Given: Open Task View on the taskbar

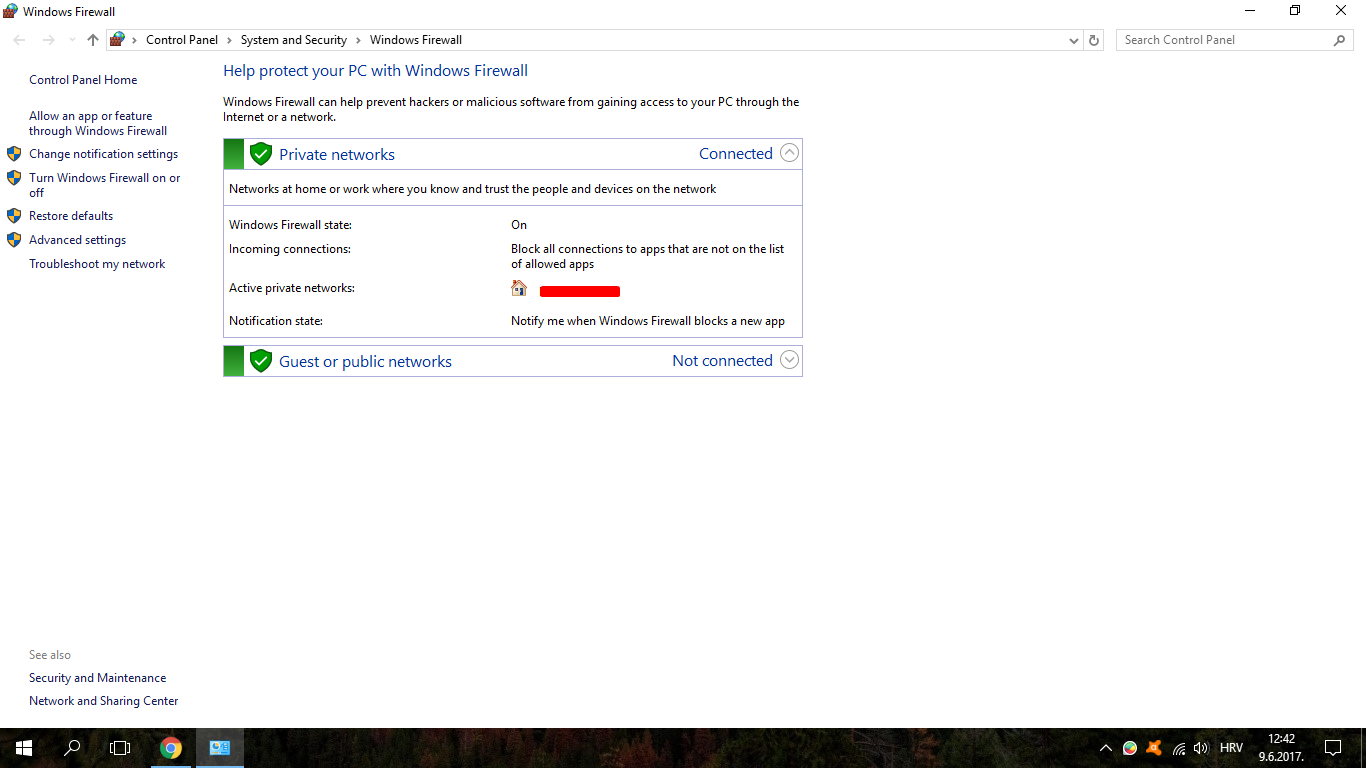Looking at the screenshot, I should point(120,748).
